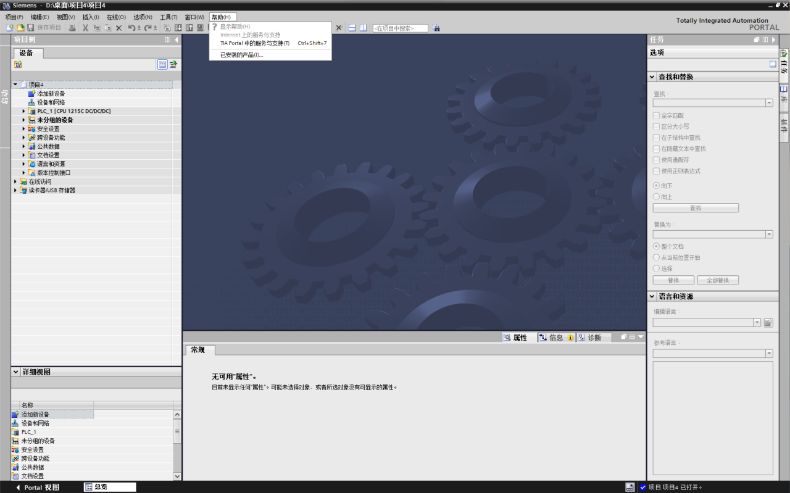
Task: Click the split editor horizontally icon
Action: pyautogui.click(x=352, y=28)
